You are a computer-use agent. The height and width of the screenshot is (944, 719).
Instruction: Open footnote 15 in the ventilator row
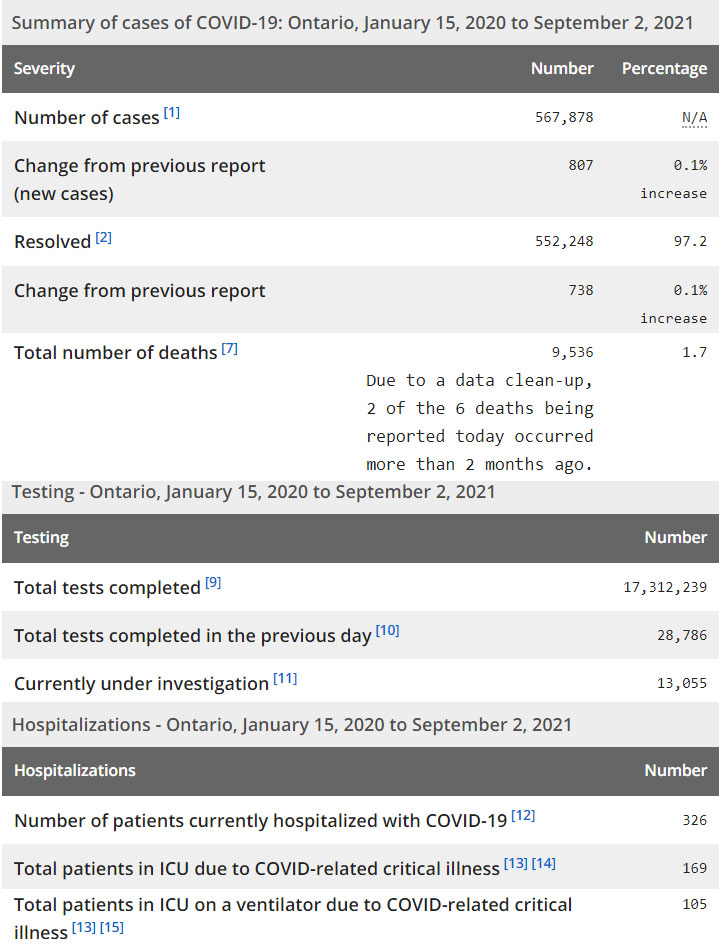click(112, 929)
